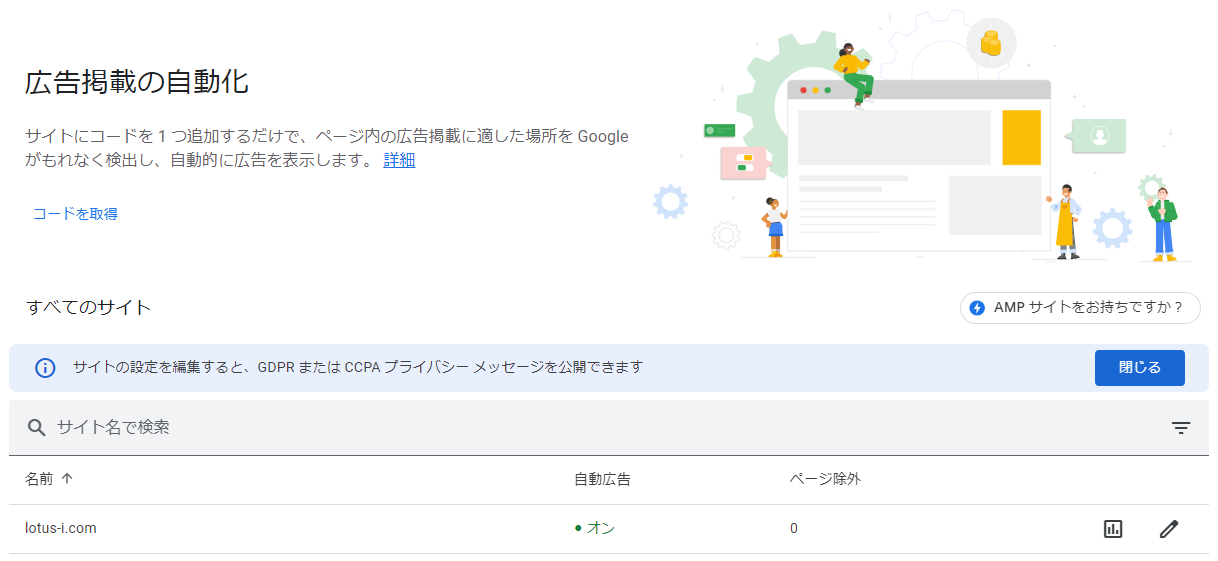Viewport: 1218px width, 561px height.
Task: Click the オン status for lotus-i.com
Action: tap(595, 528)
